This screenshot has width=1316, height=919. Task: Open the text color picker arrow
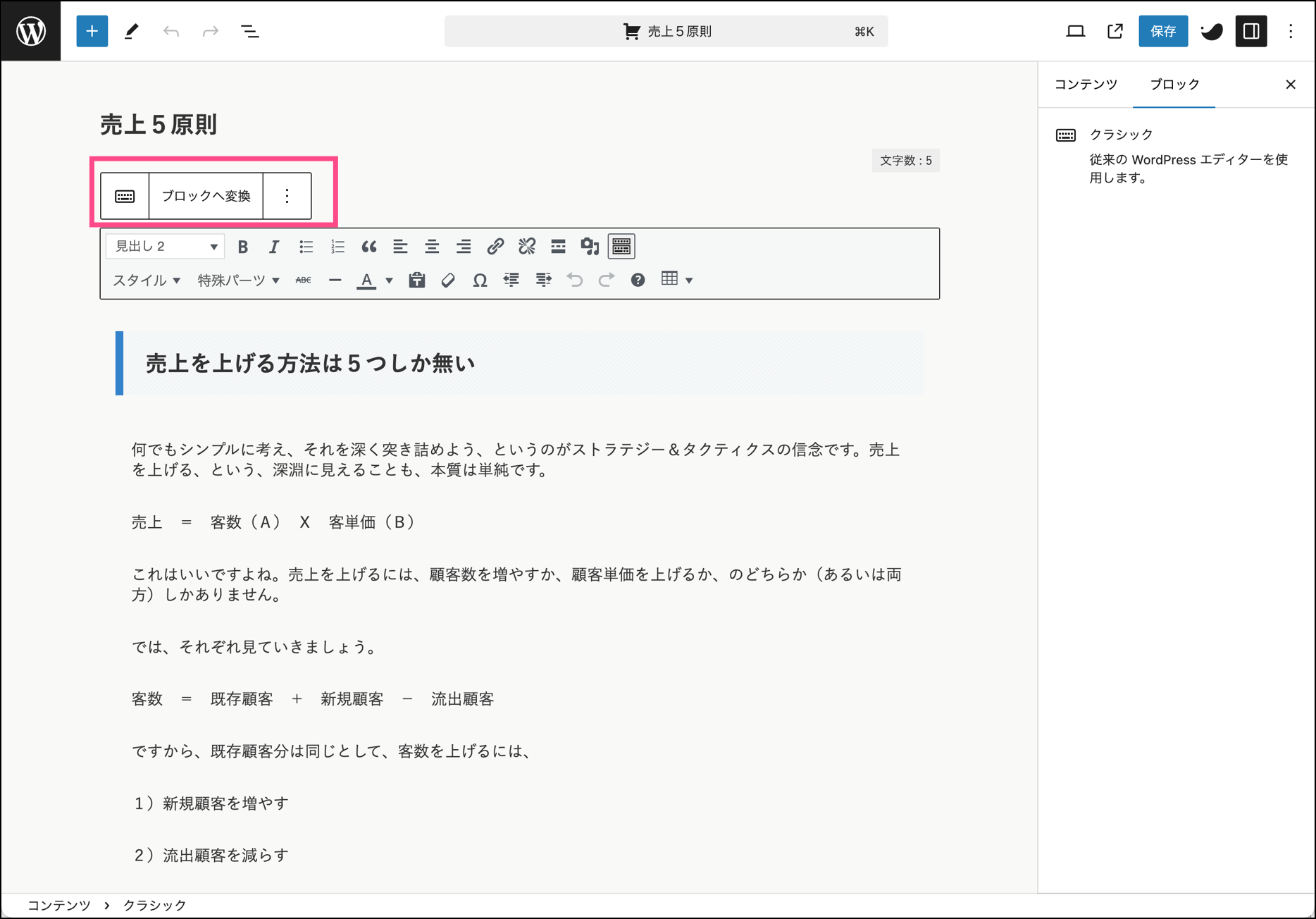(x=389, y=280)
